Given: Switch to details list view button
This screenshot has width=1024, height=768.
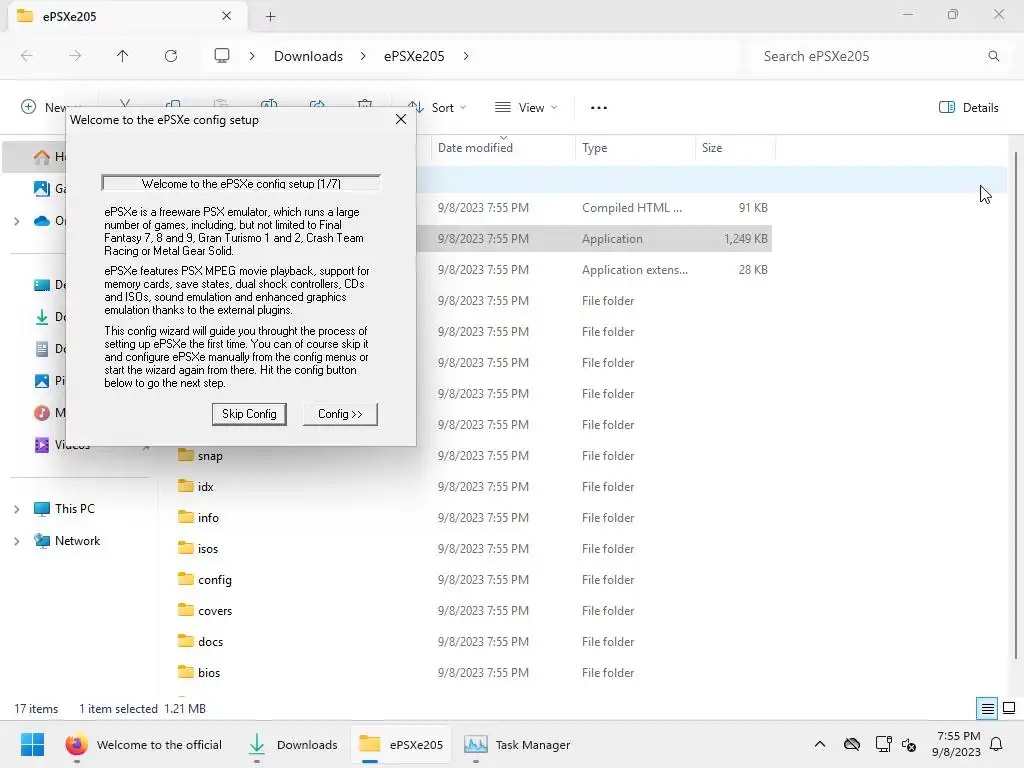Looking at the screenshot, I should point(987,709).
